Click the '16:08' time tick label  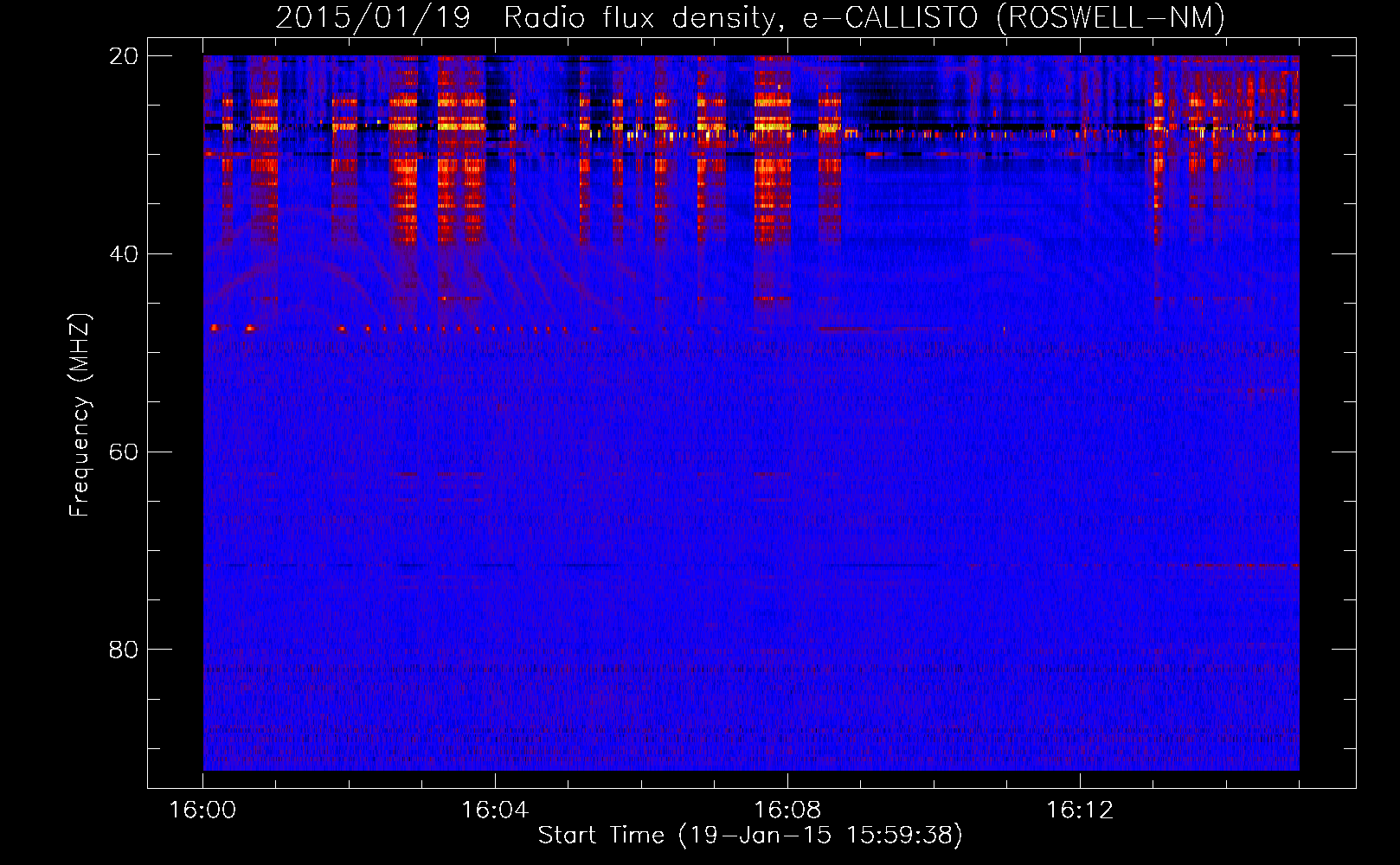click(787, 811)
